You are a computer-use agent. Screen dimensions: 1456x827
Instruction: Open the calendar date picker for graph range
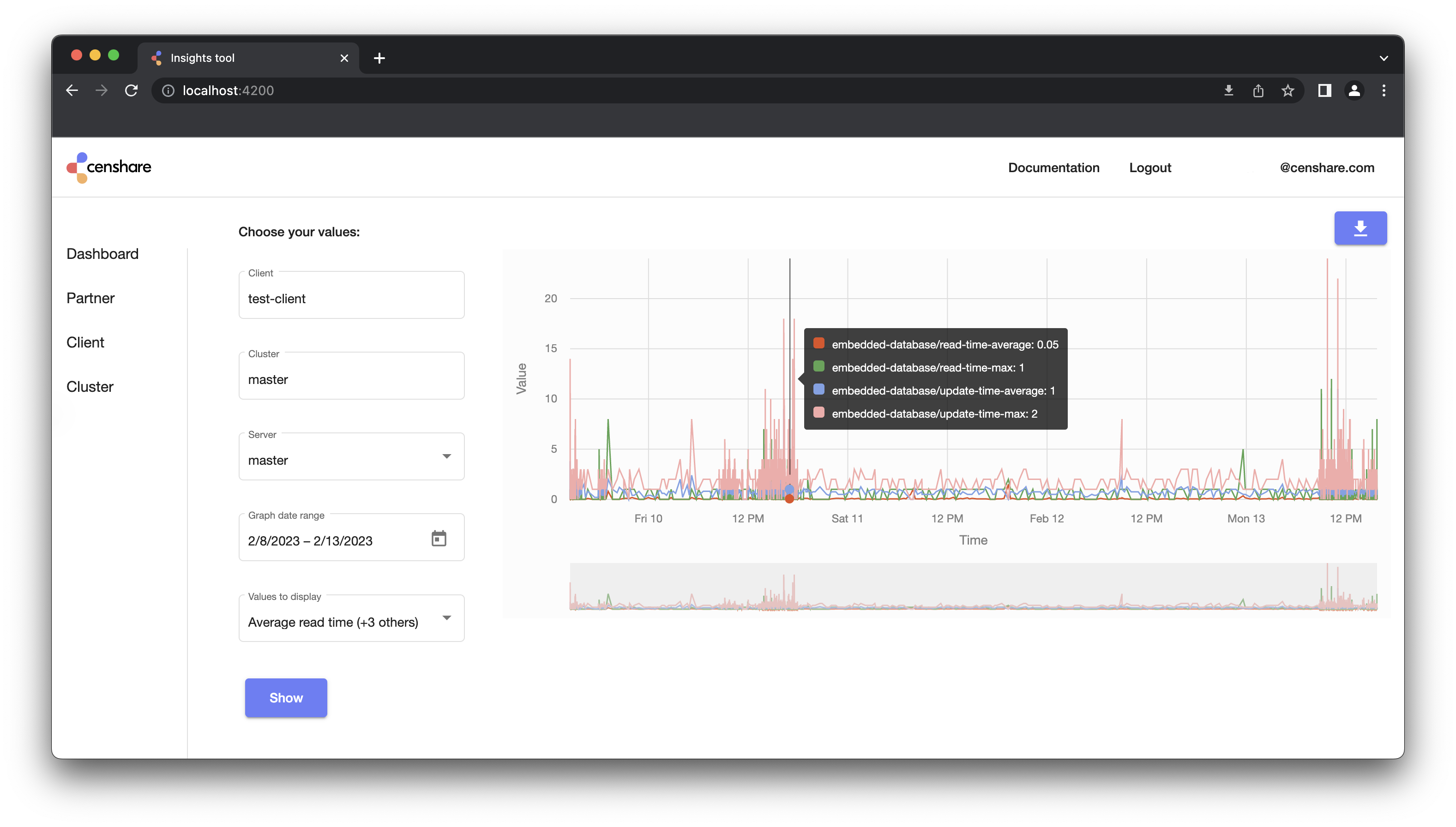pos(439,537)
